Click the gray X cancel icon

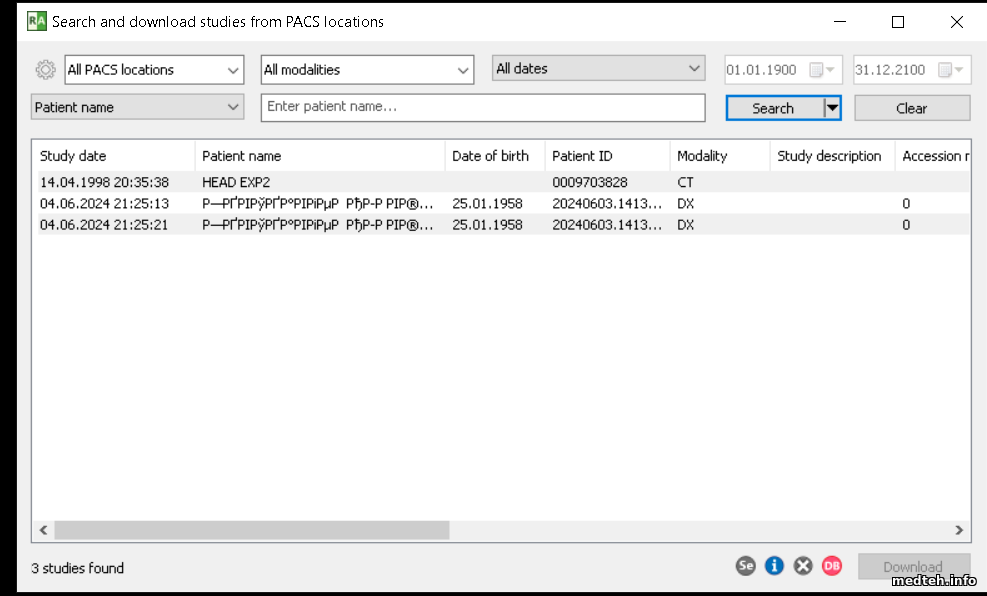[803, 566]
